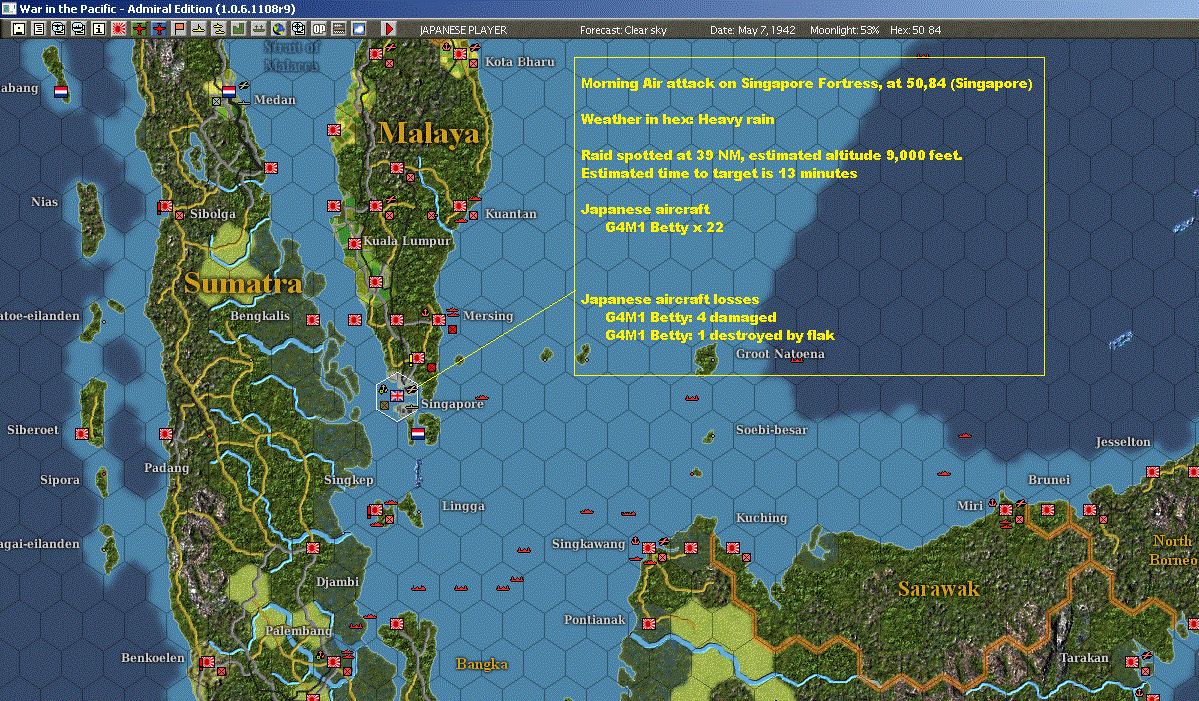Image resolution: width=1199 pixels, height=701 pixels.
Task: Click 'Morning Air attack on Singapore Fortress' line
Action: [807, 83]
